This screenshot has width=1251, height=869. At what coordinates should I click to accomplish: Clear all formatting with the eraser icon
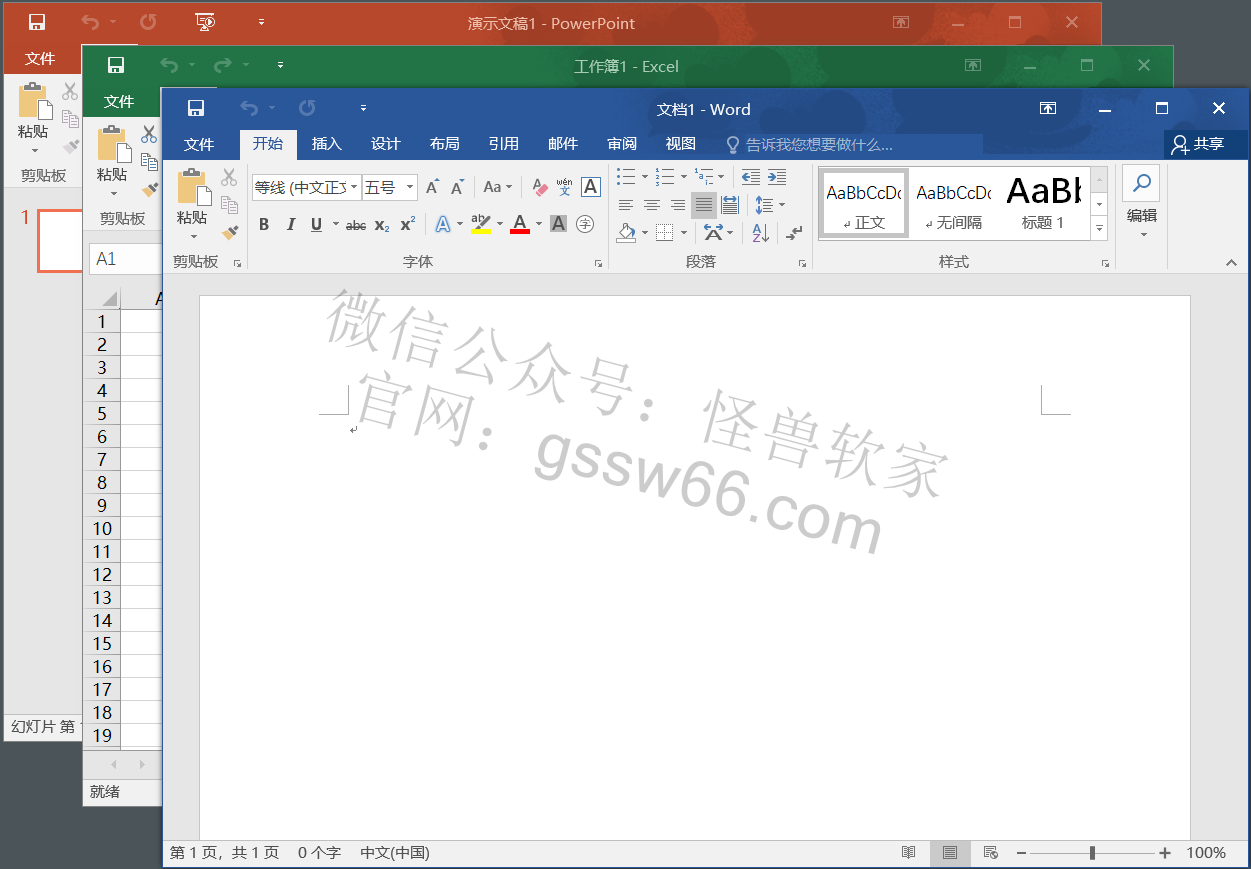point(540,187)
